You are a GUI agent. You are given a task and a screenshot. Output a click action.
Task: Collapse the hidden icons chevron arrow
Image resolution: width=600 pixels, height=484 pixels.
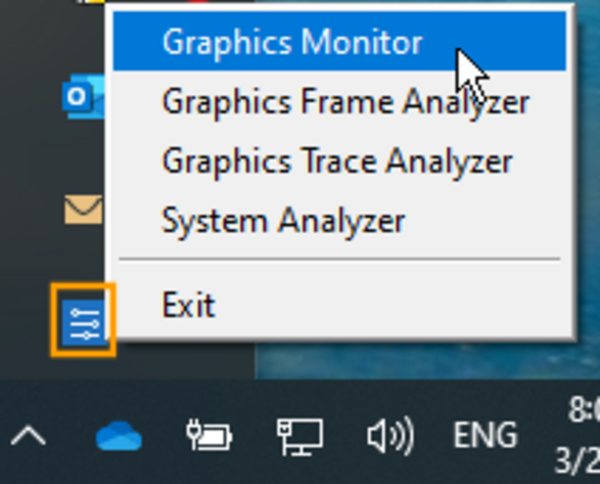coord(30,436)
